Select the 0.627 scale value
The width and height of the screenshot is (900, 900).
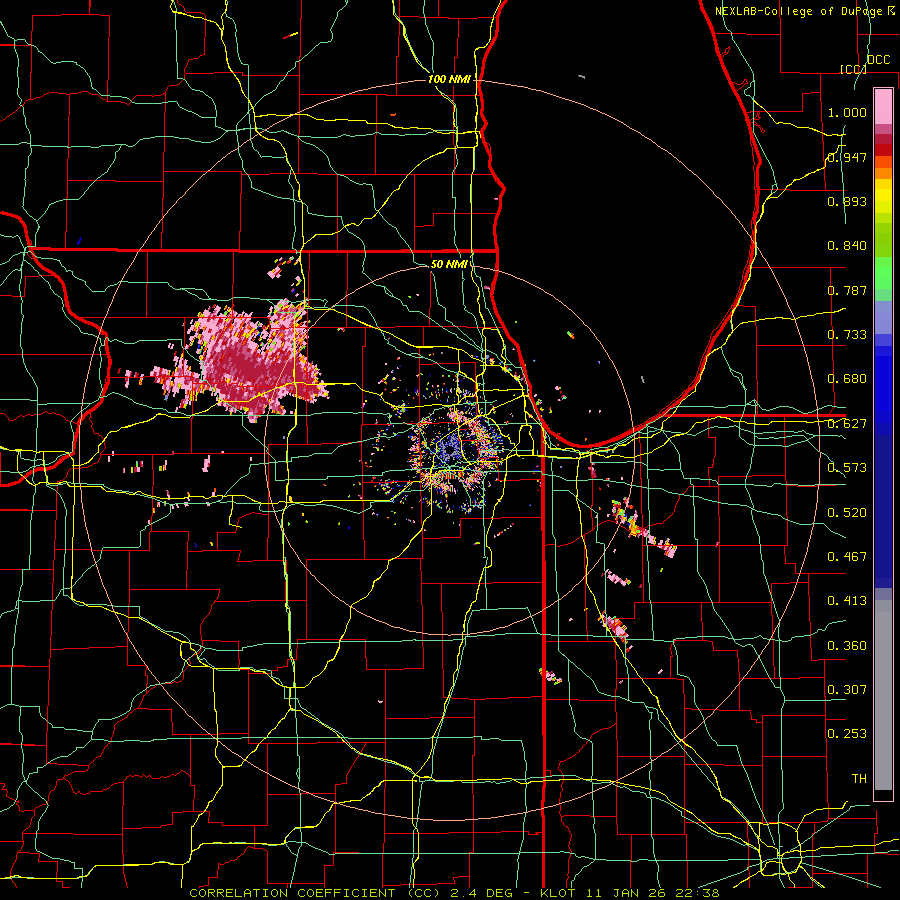pyautogui.click(x=847, y=424)
